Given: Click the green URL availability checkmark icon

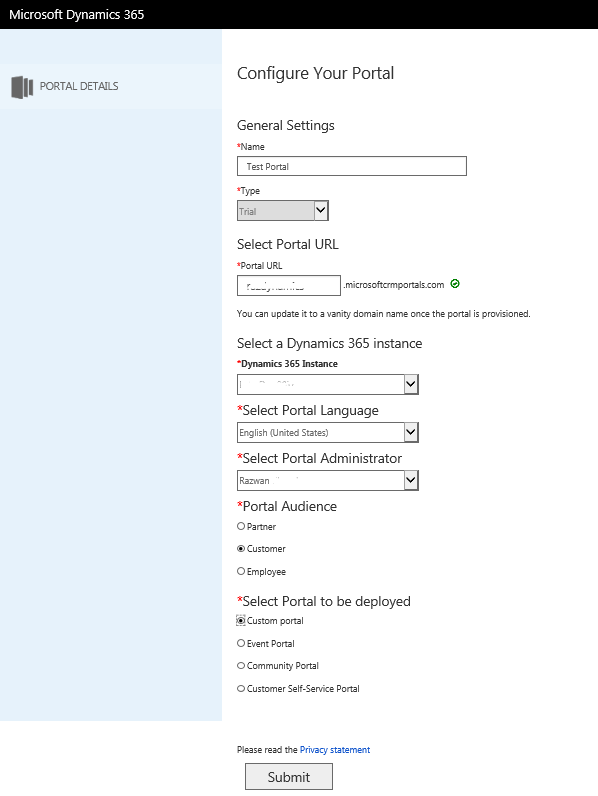Looking at the screenshot, I should coord(455,284).
